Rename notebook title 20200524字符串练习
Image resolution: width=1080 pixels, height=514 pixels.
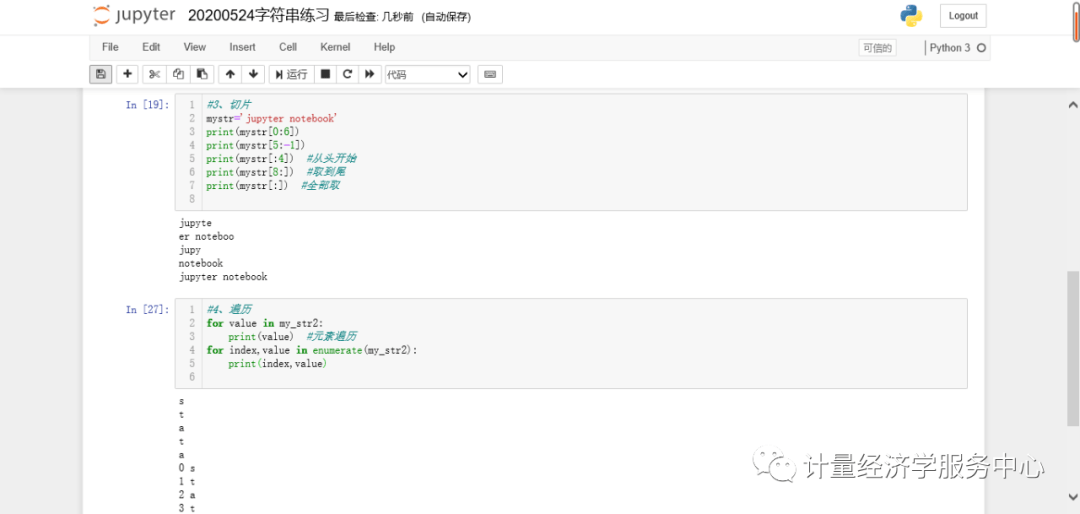[x=258, y=17]
